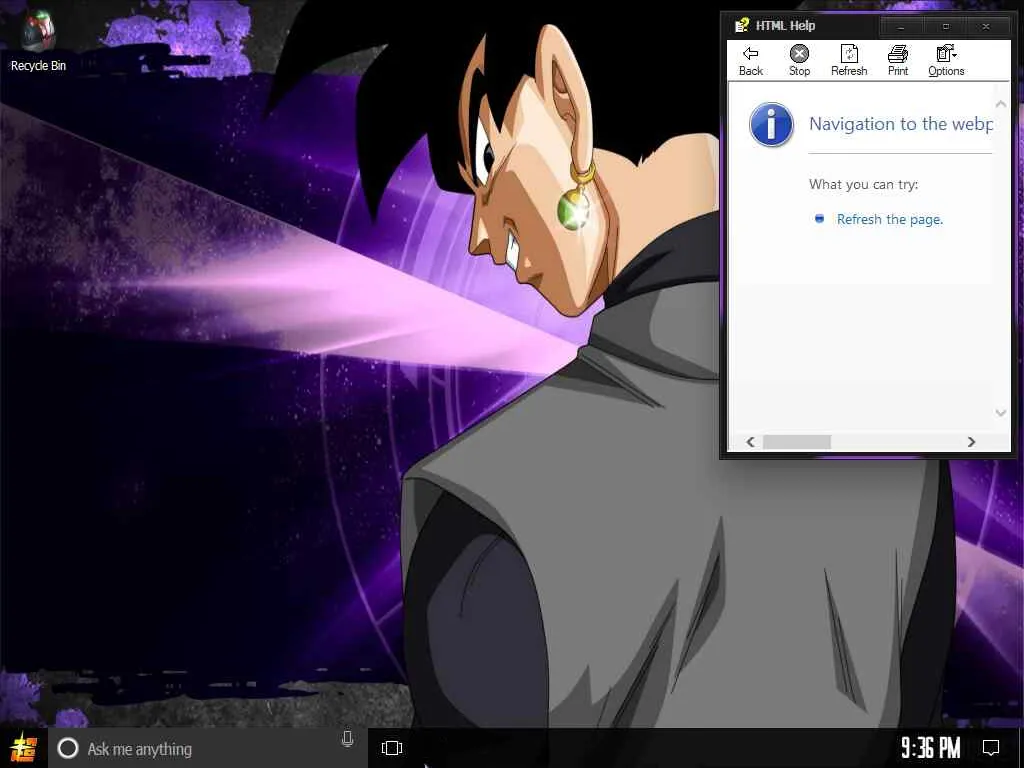Image resolution: width=1024 pixels, height=768 pixels.
Task: Print the help page
Action: [898, 61]
